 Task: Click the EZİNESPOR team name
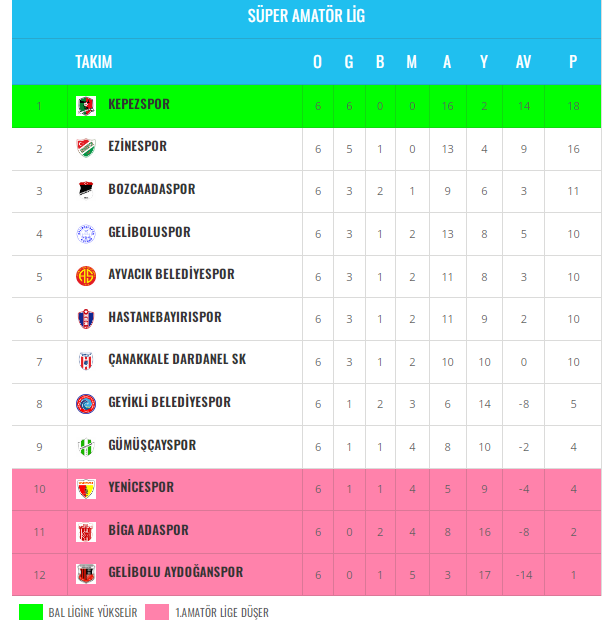[x=137, y=146]
